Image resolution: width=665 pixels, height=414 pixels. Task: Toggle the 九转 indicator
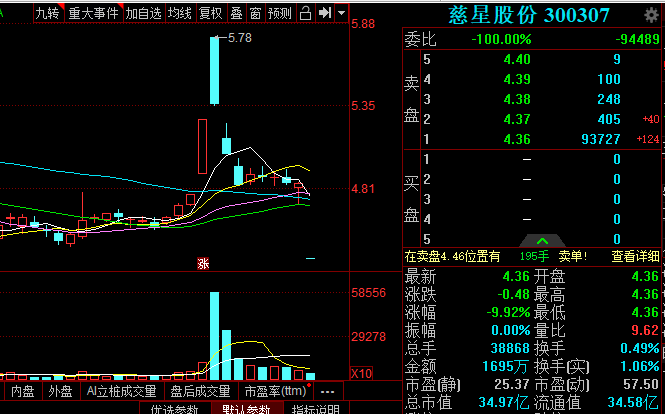click(x=46, y=13)
